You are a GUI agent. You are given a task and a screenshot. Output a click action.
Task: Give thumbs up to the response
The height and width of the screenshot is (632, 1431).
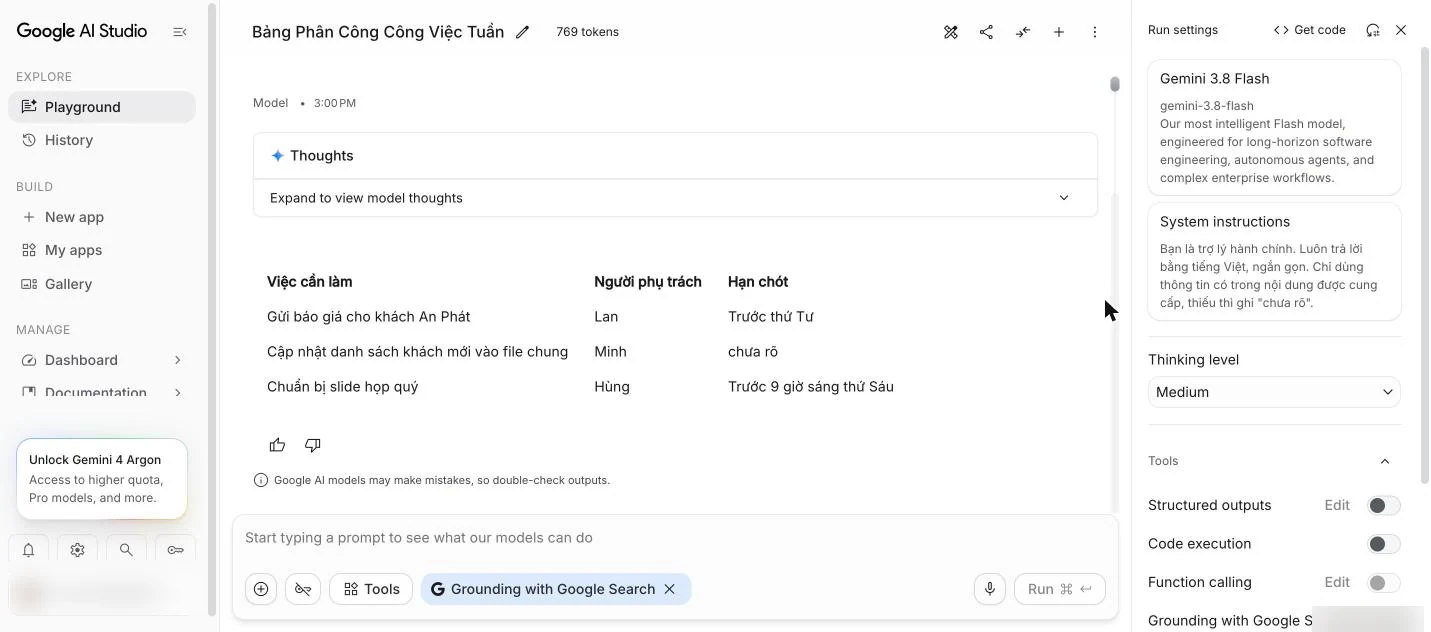(x=277, y=445)
